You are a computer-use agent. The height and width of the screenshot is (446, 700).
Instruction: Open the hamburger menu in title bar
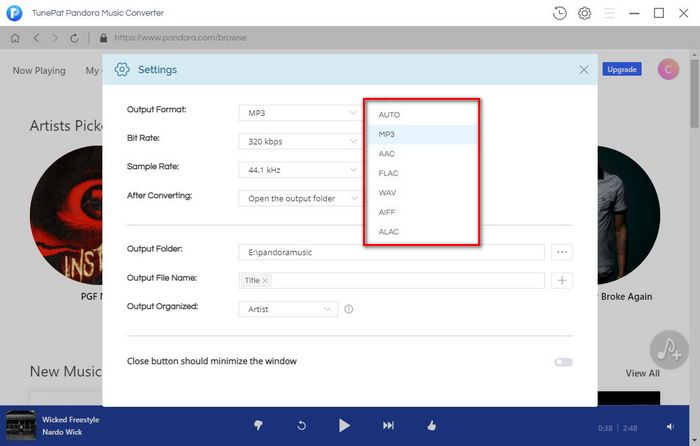pos(609,13)
